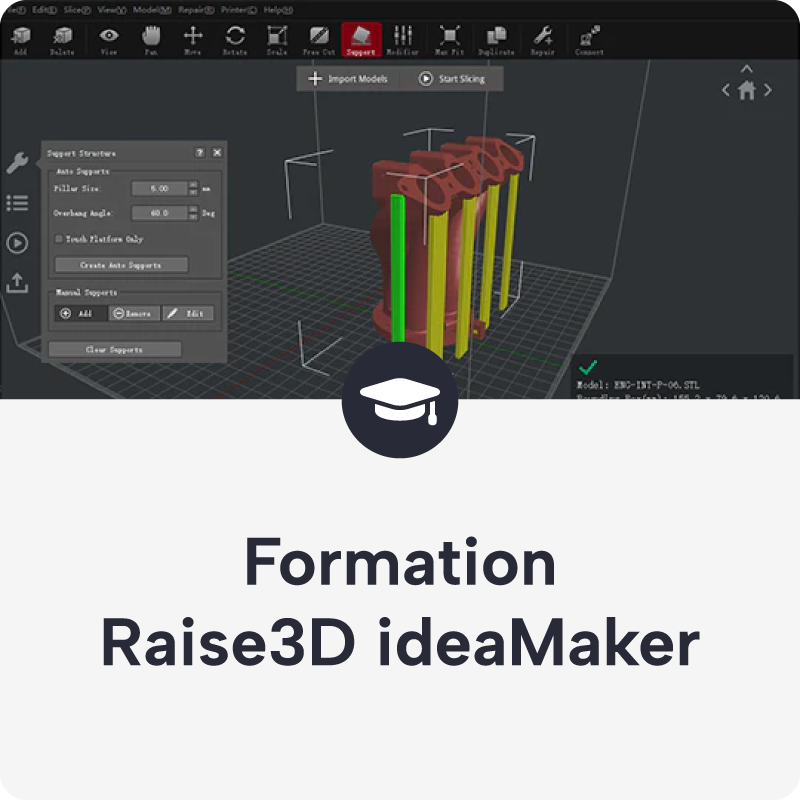Click the graduation cap badge
The height and width of the screenshot is (800, 800).
click(x=400, y=399)
